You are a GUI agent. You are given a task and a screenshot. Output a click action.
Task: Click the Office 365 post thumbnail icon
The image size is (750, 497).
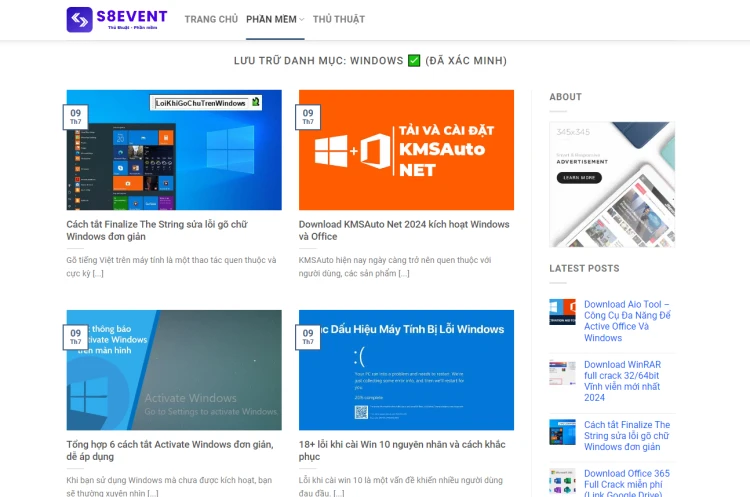click(x=562, y=481)
